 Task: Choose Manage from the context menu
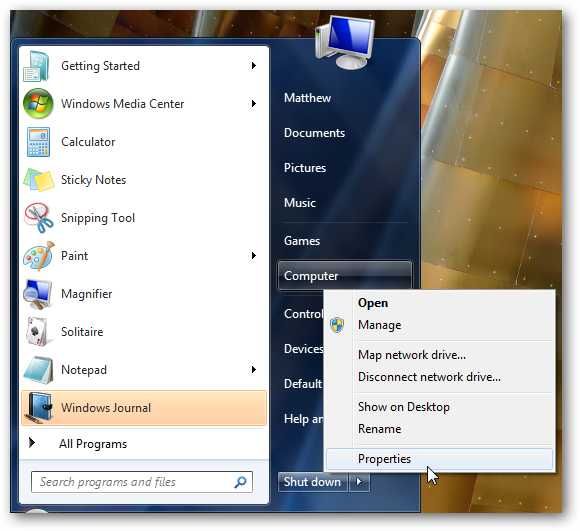pyautogui.click(x=380, y=325)
